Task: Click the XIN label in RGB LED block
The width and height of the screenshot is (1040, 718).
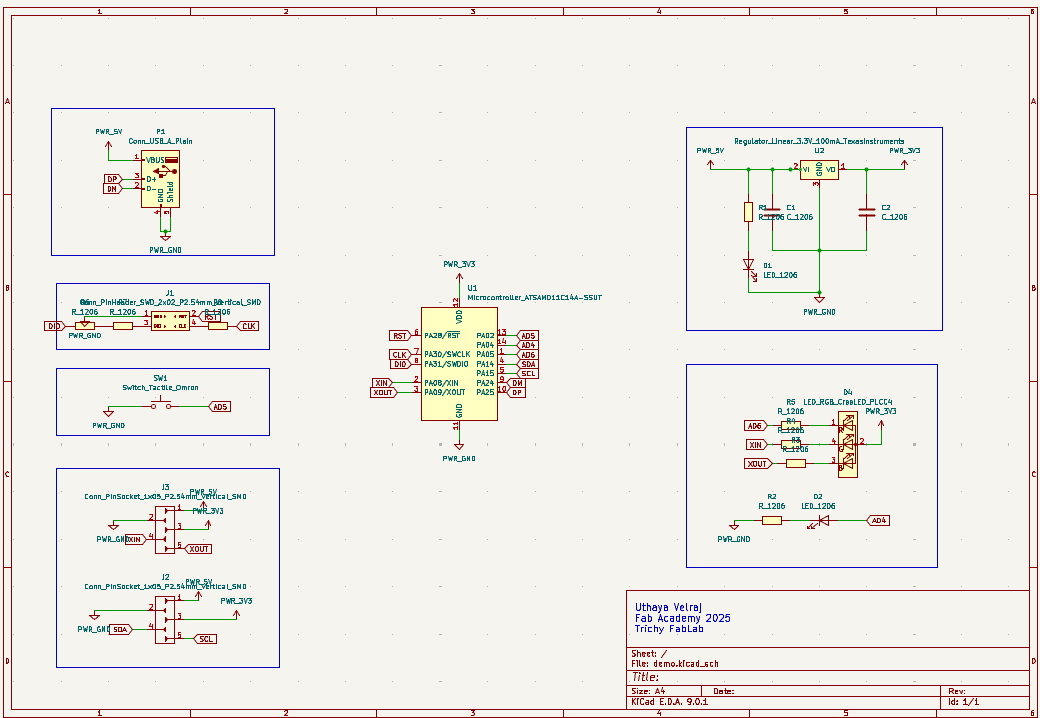Action: pyautogui.click(x=756, y=444)
